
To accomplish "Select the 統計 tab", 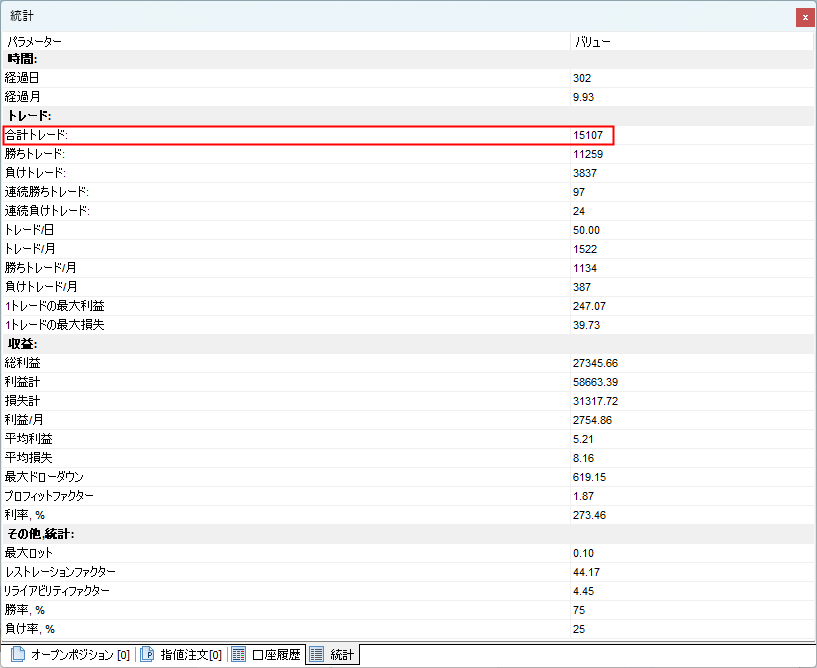I will [332, 654].
